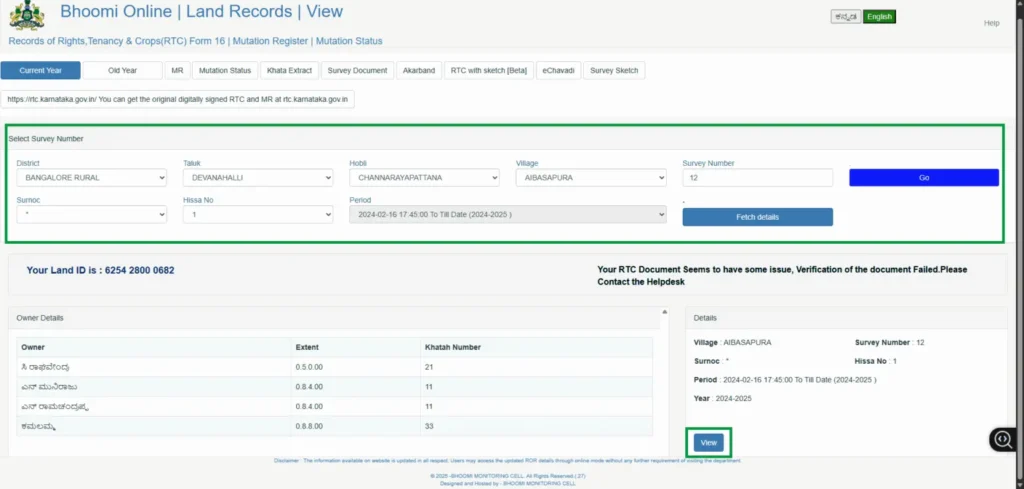Click the Year 2024-2025 detail text
The image size is (1024, 489).
tap(722, 398)
